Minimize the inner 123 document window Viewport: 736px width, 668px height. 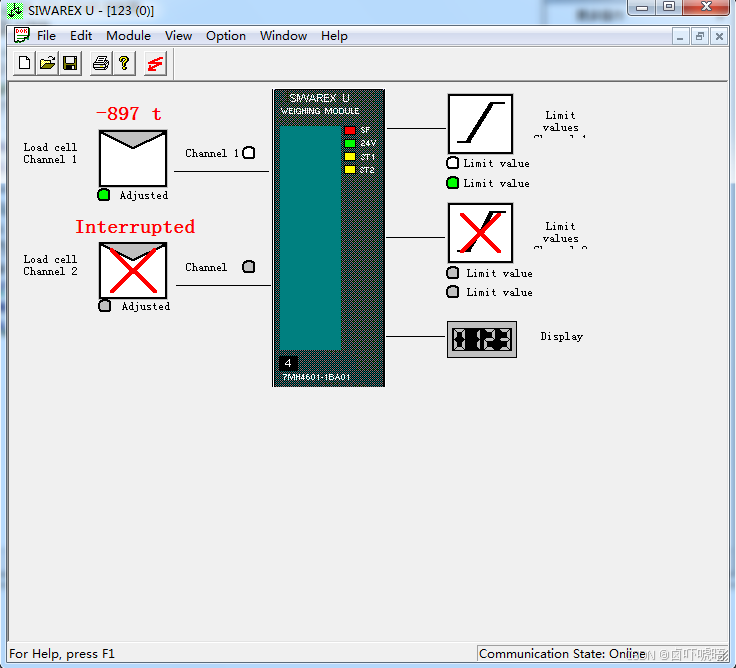(x=680, y=36)
